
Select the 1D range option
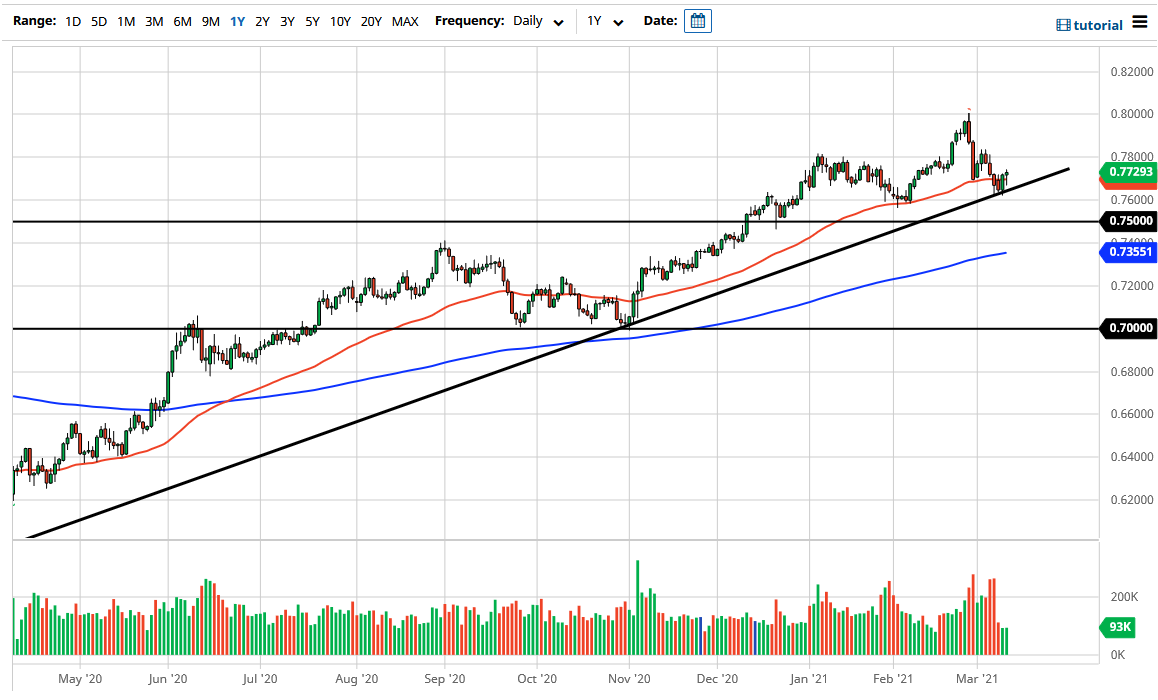click(72, 21)
